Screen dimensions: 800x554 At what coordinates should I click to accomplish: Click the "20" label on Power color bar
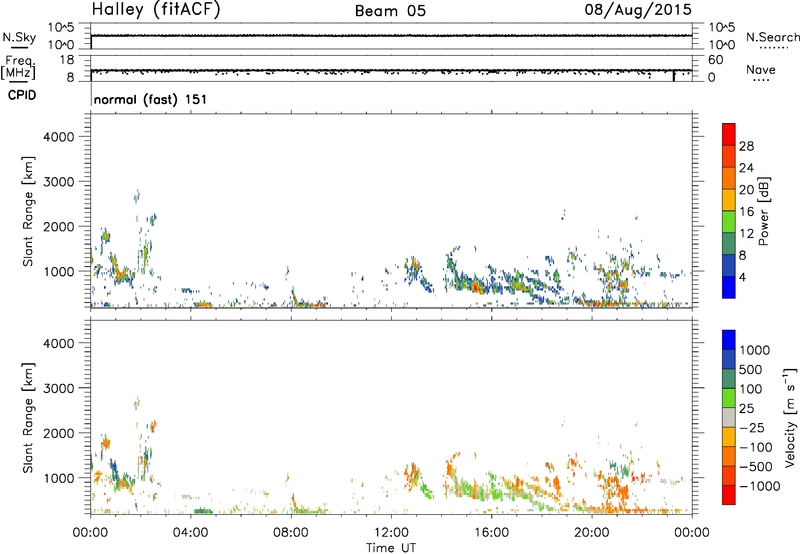[x=746, y=190]
